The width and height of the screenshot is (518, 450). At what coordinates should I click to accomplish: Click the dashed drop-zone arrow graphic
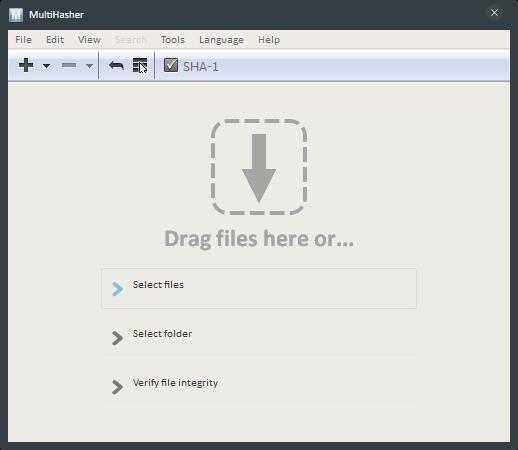259,167
